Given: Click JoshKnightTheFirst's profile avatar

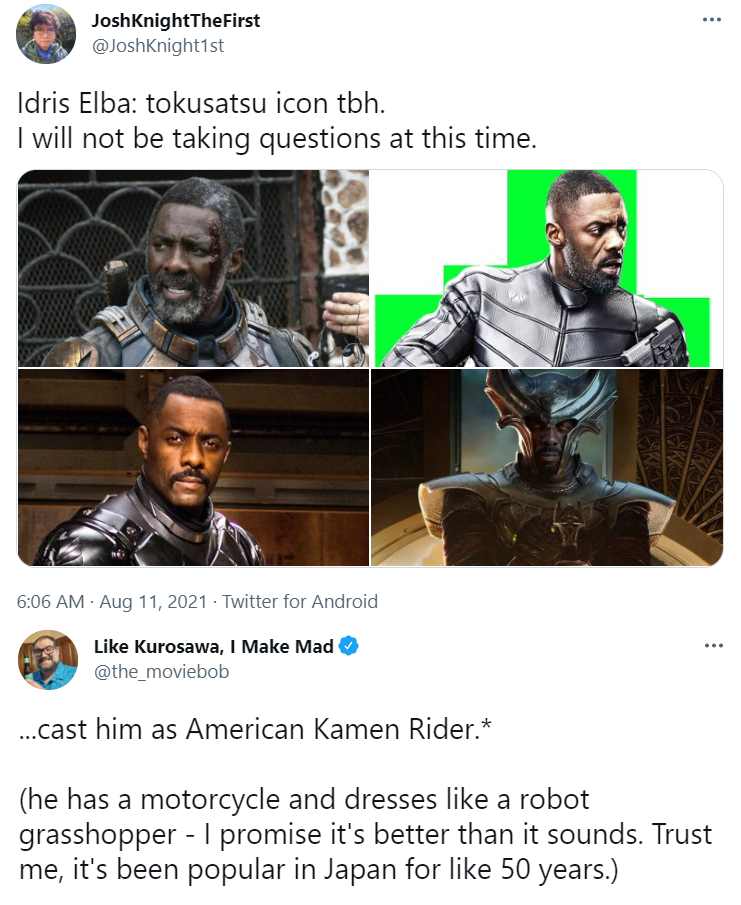Looking at the screenshot, I should [46, 33].
